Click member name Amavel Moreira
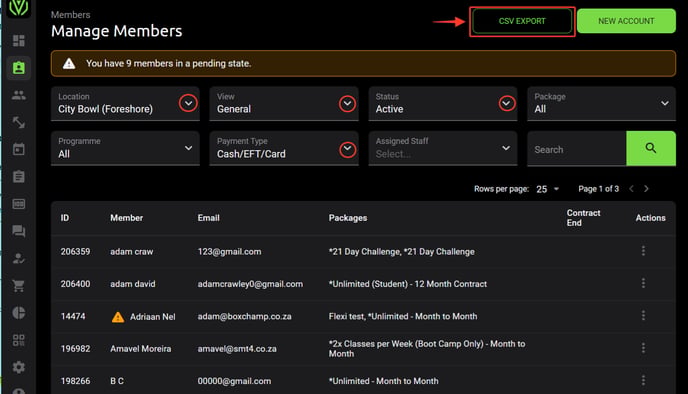The width and height of the screenshot is (688, 394). coord(140,349)
